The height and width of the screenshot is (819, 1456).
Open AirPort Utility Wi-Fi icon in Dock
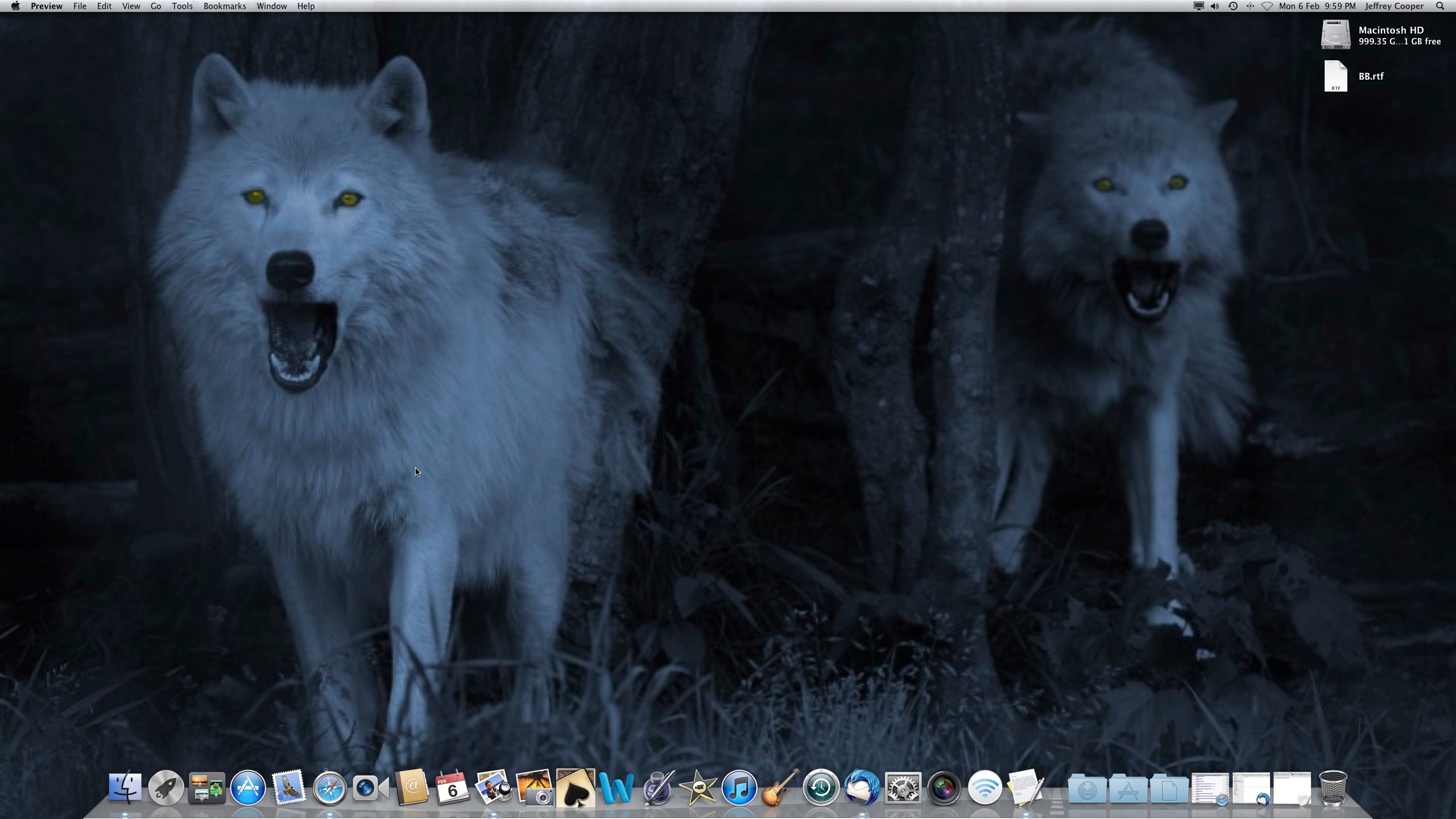point(985,788)
